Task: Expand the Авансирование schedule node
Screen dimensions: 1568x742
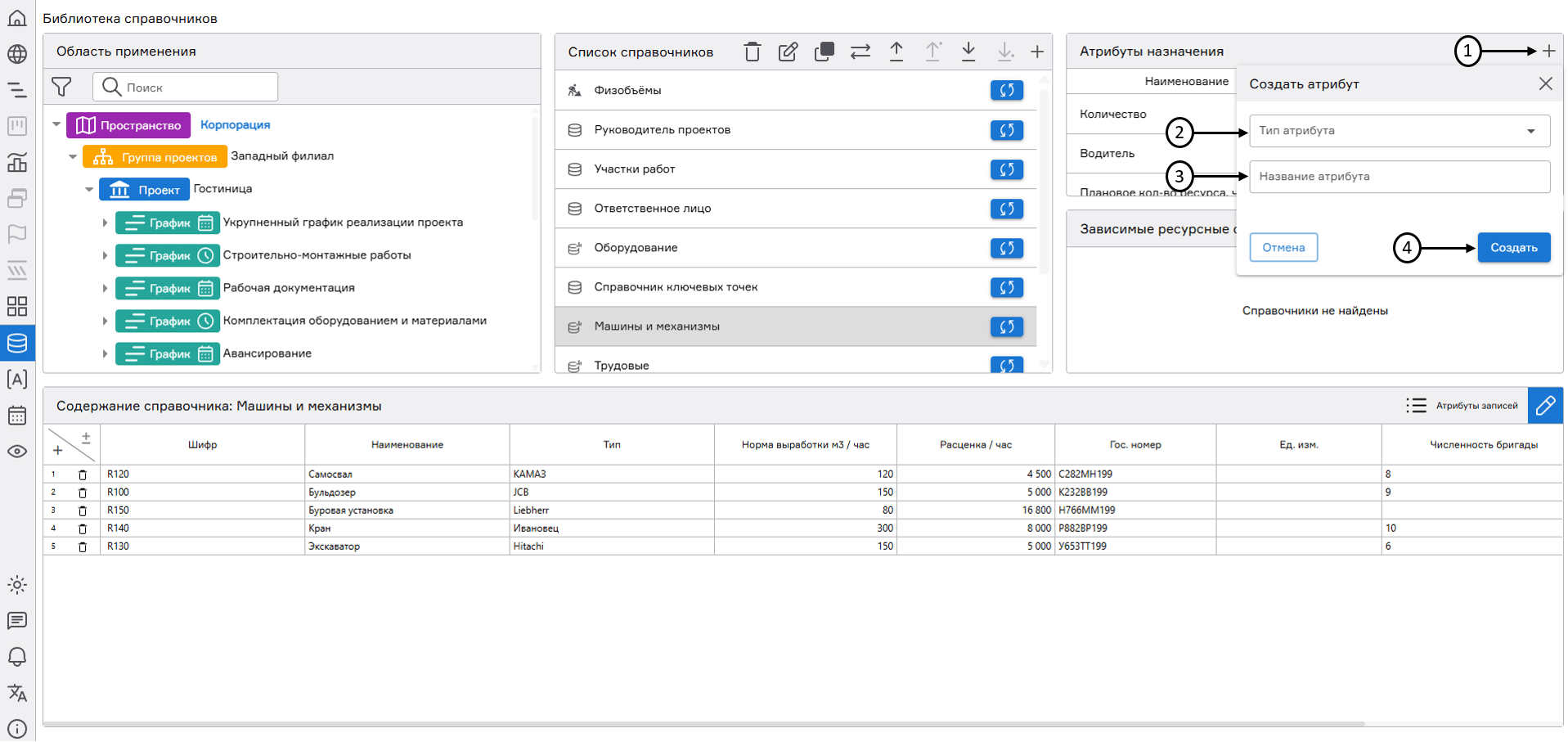Action: coord(105,354)
